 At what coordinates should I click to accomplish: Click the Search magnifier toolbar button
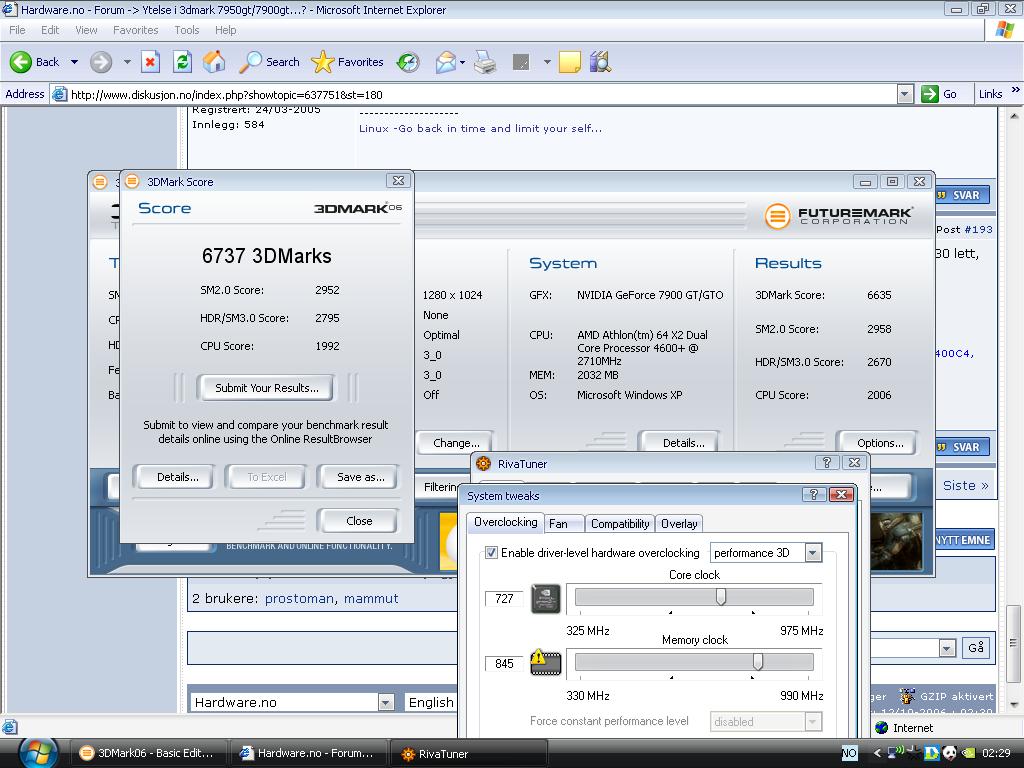[269, 62]
